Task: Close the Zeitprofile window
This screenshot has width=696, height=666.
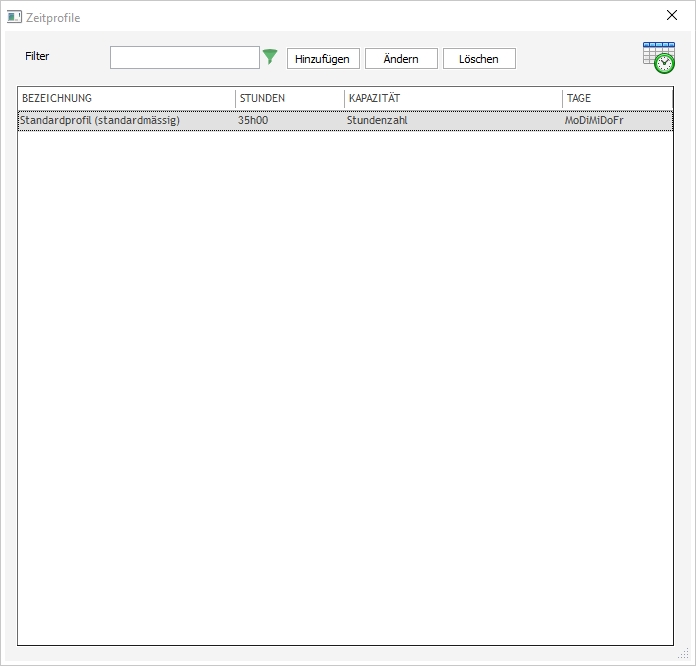Action: click(x=672, y=16)
